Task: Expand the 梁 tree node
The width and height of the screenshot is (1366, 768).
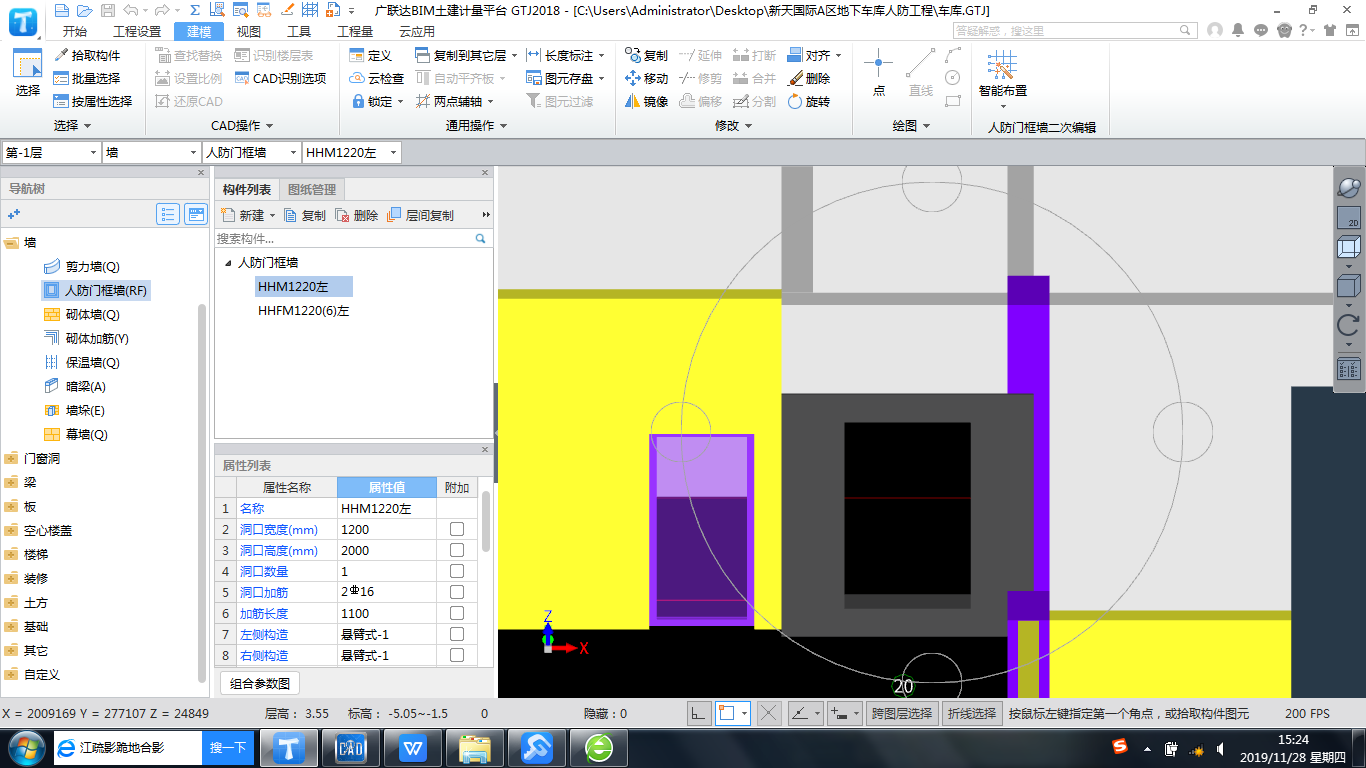Action: coord(12,483)
